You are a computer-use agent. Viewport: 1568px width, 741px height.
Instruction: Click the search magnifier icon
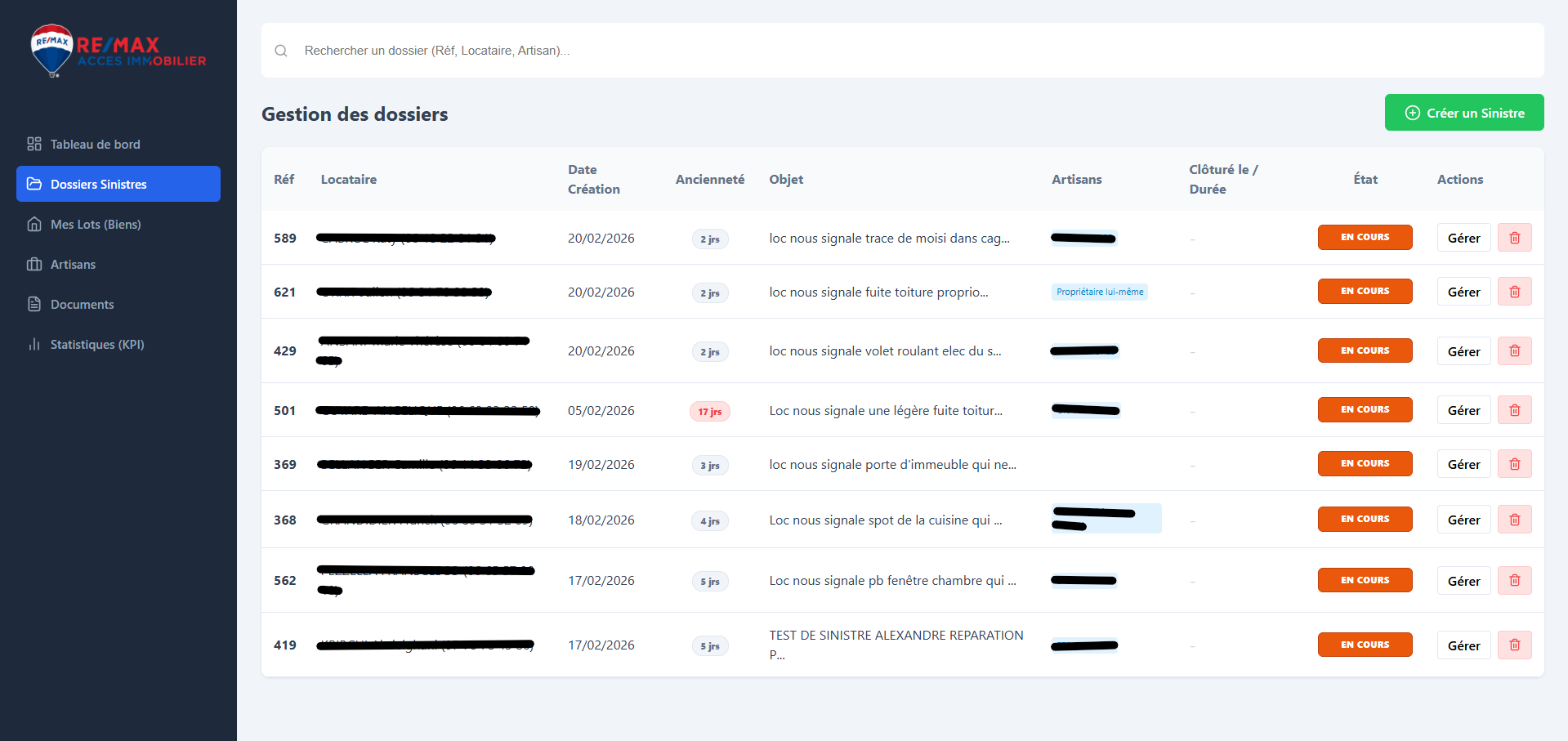pyautogui.click(x=281, y=51)
